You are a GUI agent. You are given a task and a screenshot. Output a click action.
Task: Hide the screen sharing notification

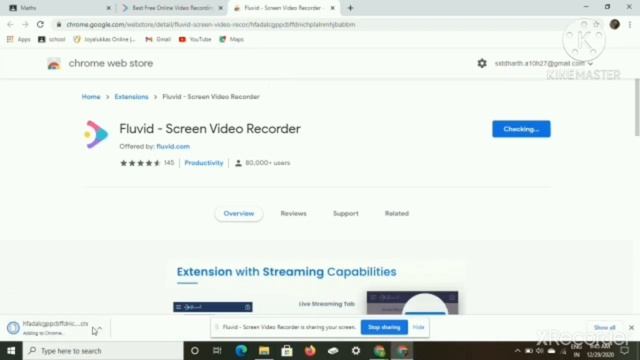[x=418, y=327]
